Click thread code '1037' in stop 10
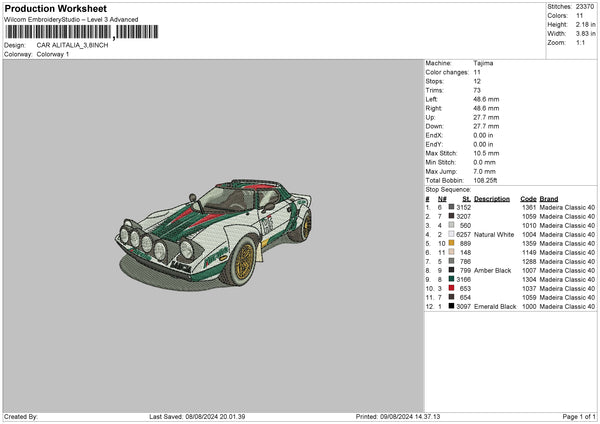The image size is (600, 424). tap(529, 289)
